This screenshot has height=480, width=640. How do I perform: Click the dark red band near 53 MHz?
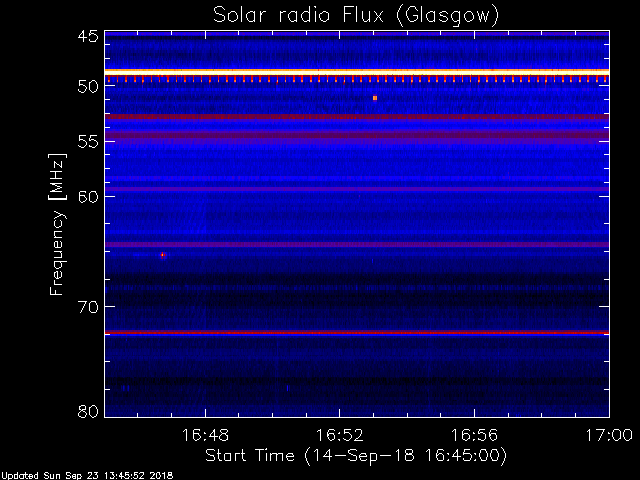click(x=357, y=117)
